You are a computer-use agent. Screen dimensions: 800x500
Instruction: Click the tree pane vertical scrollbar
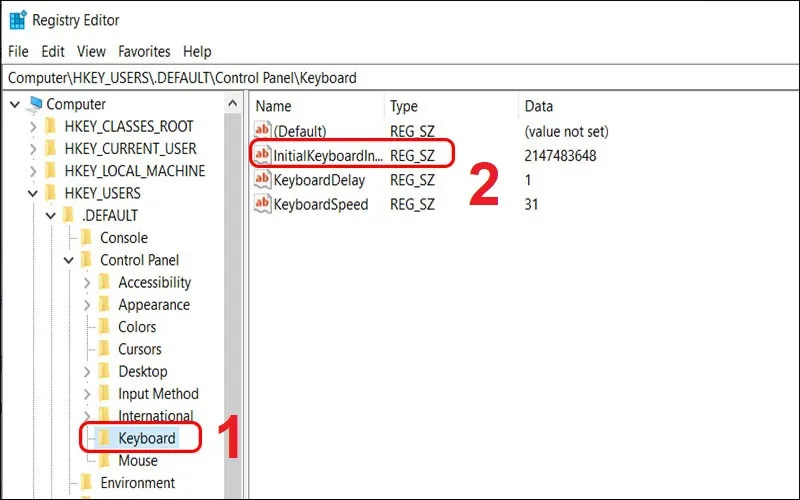pos(233,300)
